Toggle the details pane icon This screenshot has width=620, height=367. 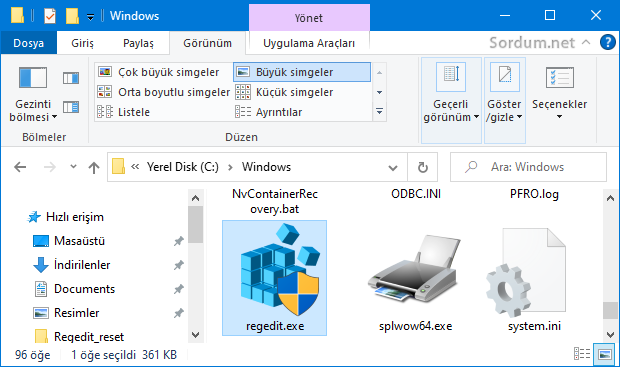coord(71,107)
